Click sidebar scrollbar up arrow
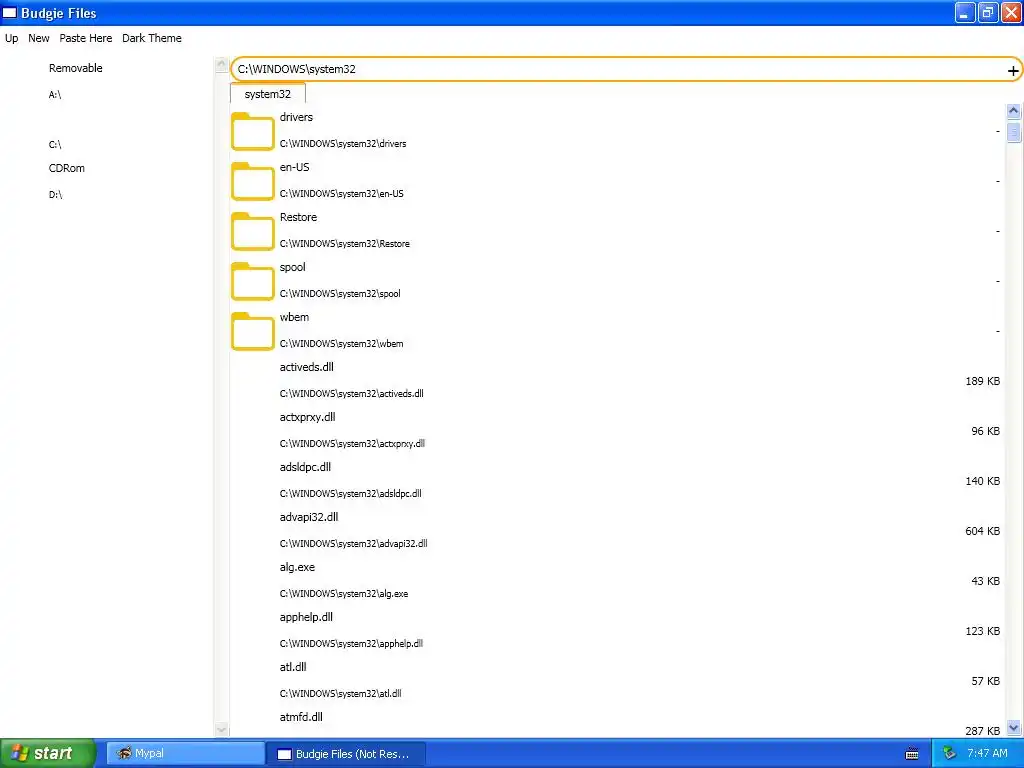Image resolution: width=1024 pixels, height=768 pixels. coord(221,64)
